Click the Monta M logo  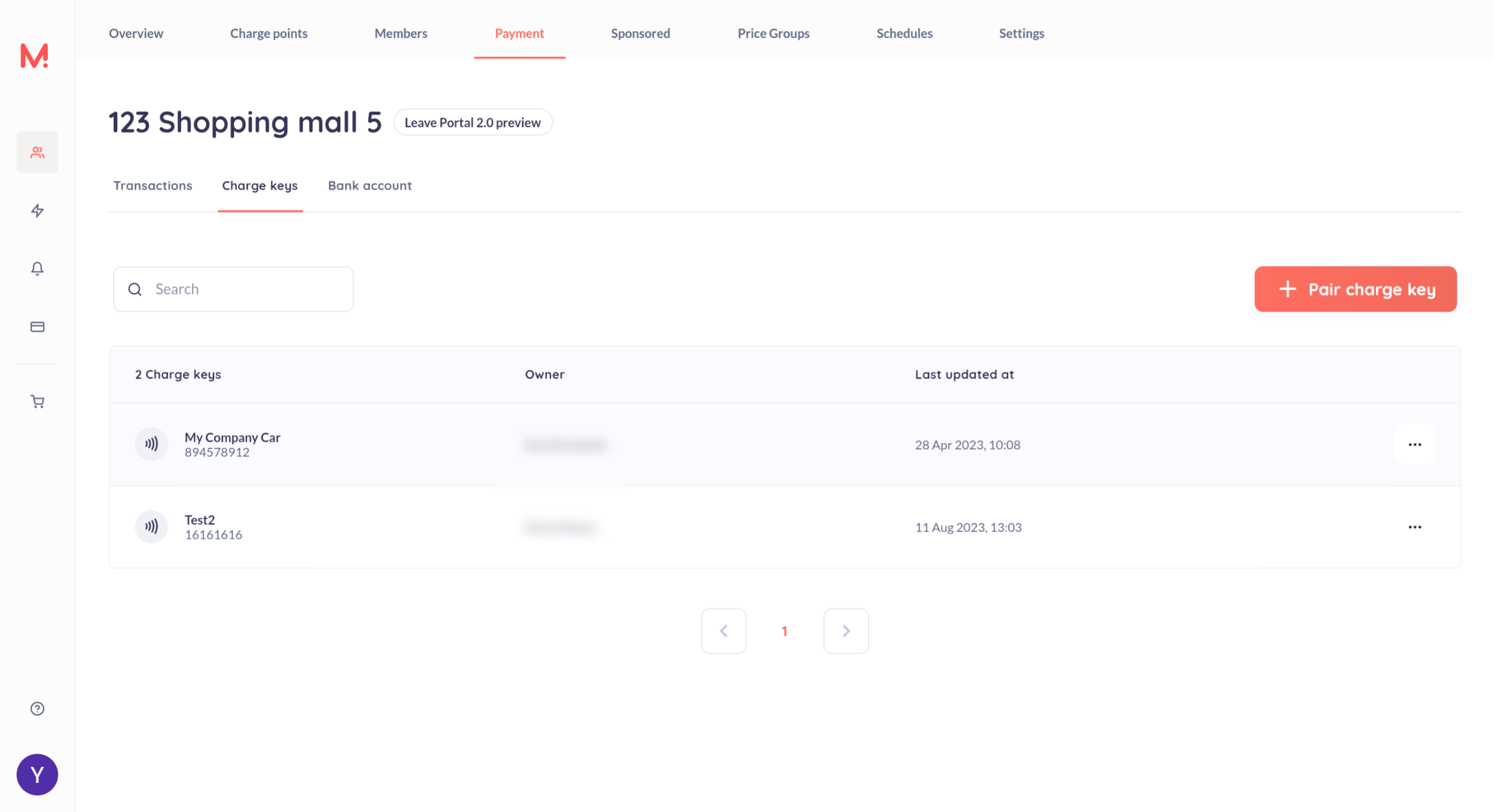pyautogui.click(x=34, y=56)
